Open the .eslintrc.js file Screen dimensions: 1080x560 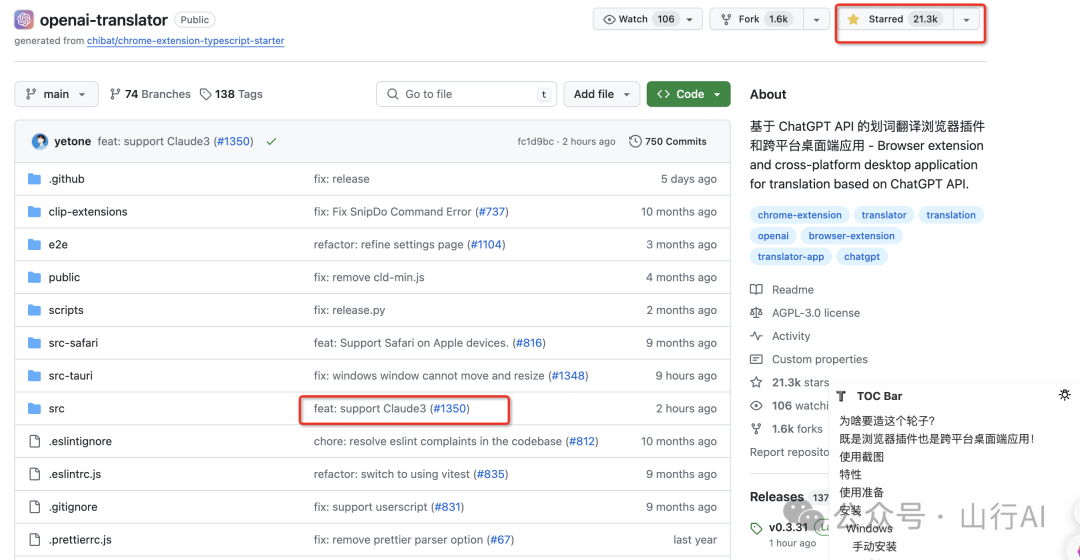[75, 474]
